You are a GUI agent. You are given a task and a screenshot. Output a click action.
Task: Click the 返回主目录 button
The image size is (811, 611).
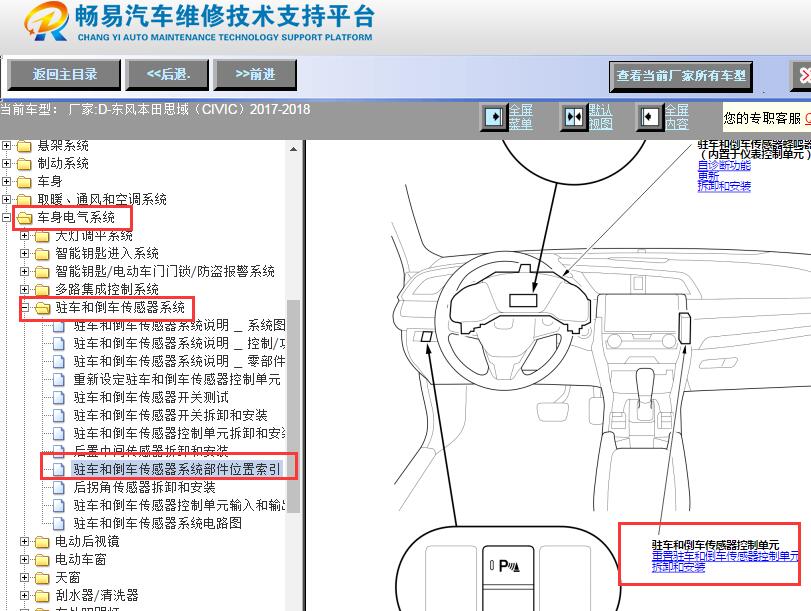click(x=64, y=74)
